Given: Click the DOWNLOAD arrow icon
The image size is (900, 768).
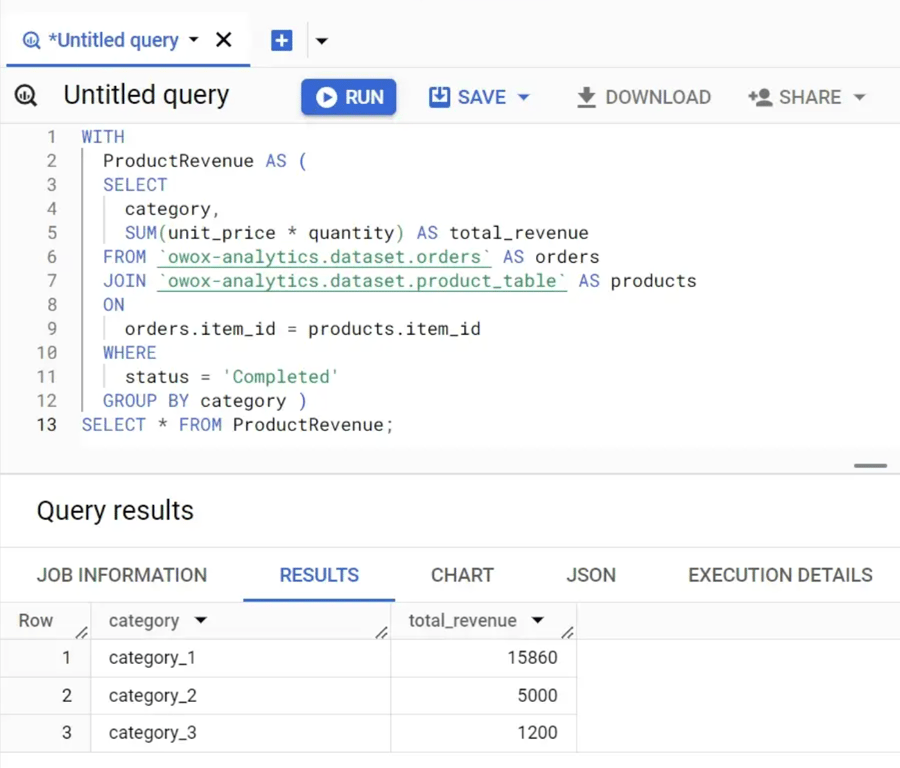Looking at the screenshot, I should pos(586,97).
